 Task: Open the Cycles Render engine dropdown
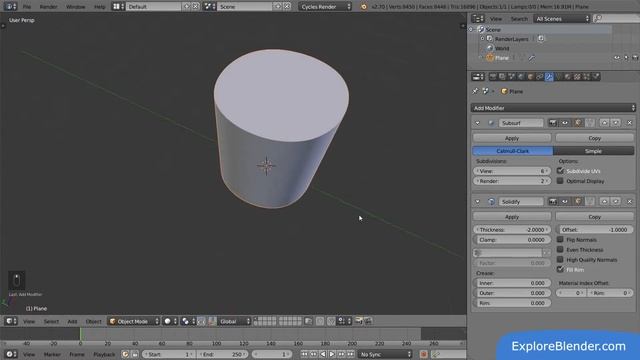tap(325, 7)
